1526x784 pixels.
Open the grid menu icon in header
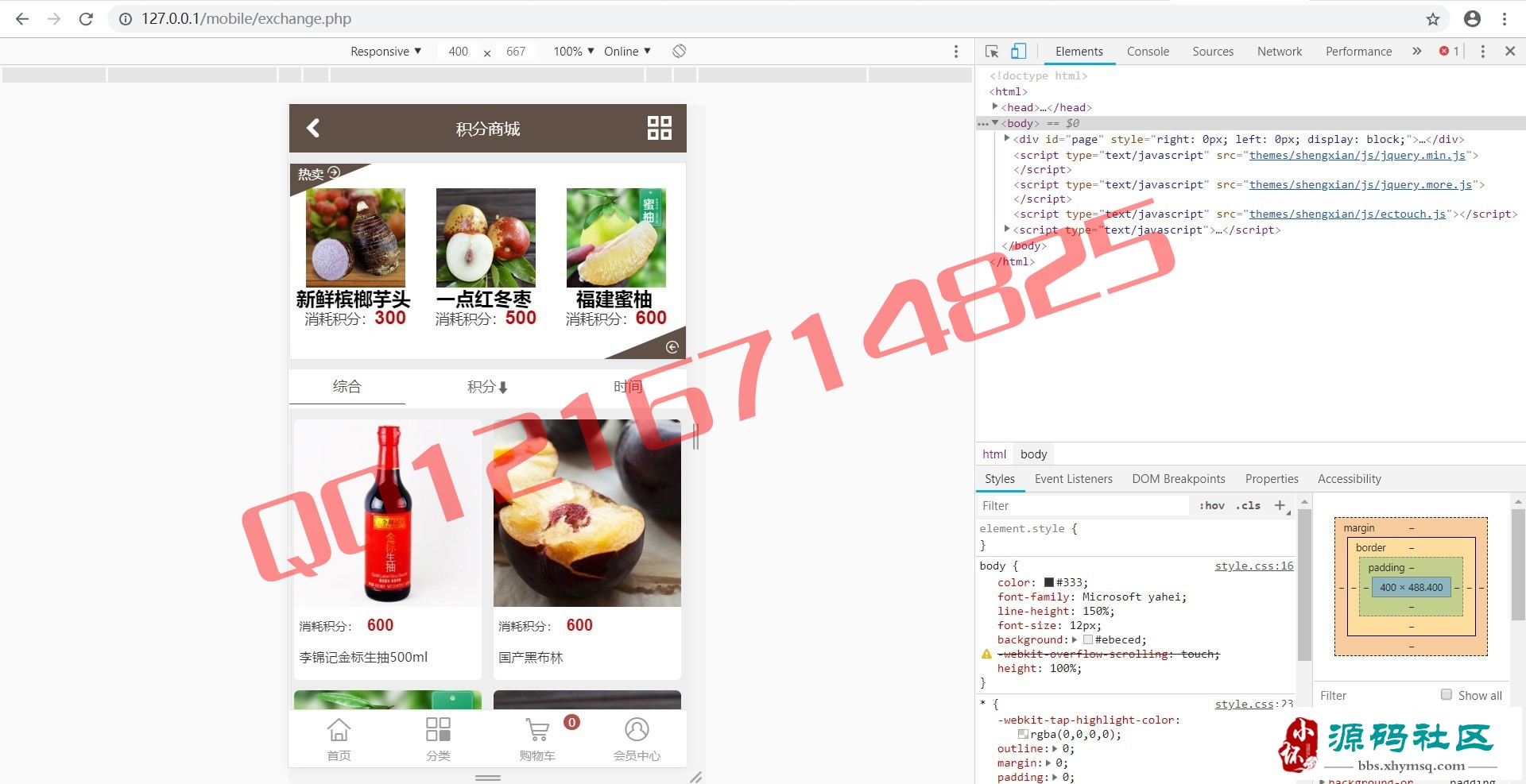pyautogui.click(x=660, y=128)
